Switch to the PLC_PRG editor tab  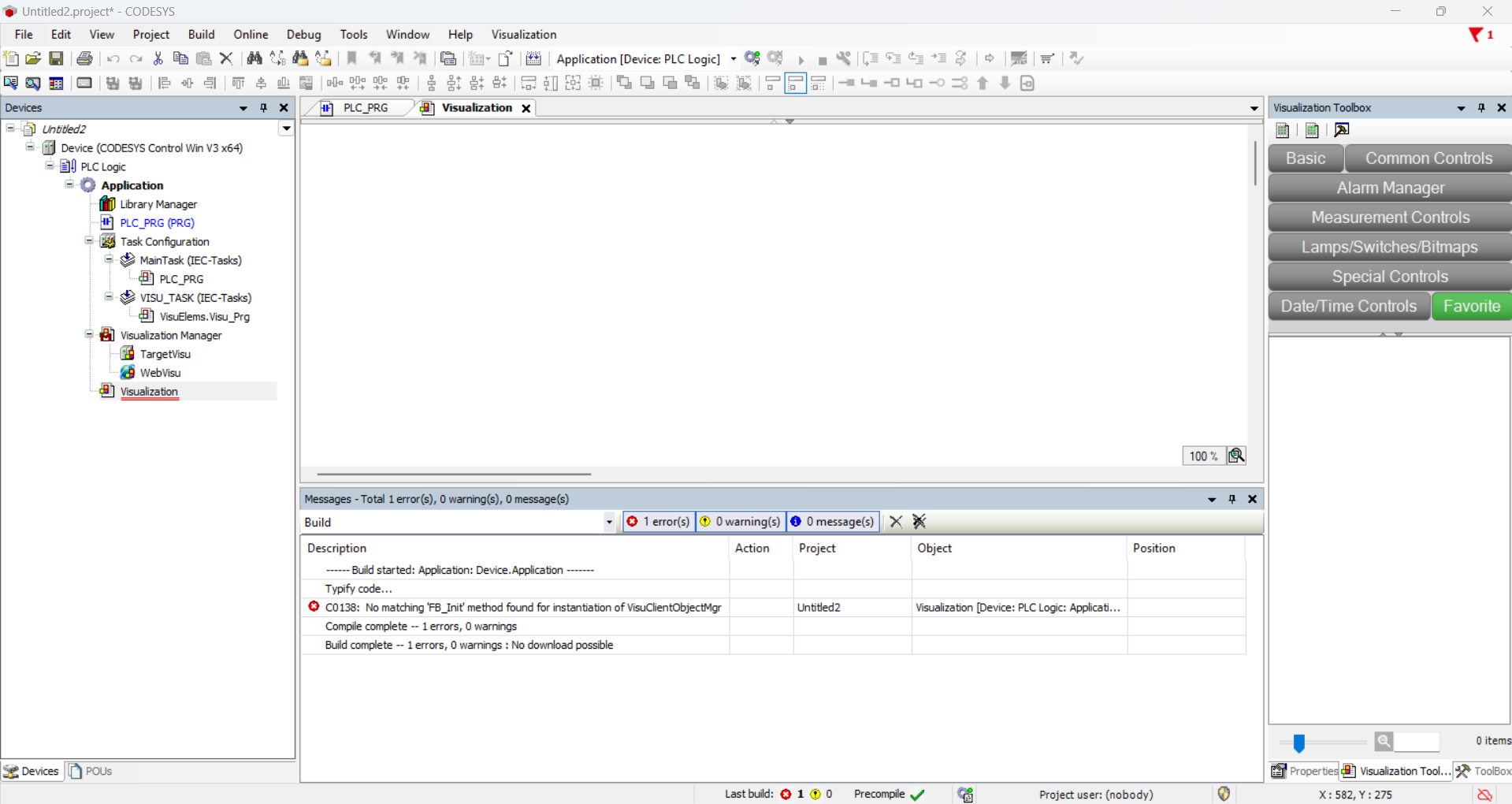pos(365,108)
